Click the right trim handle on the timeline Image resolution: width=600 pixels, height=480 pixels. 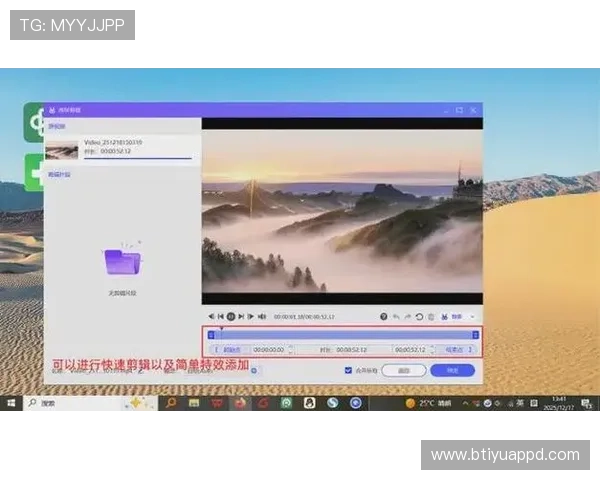[475, 335]
